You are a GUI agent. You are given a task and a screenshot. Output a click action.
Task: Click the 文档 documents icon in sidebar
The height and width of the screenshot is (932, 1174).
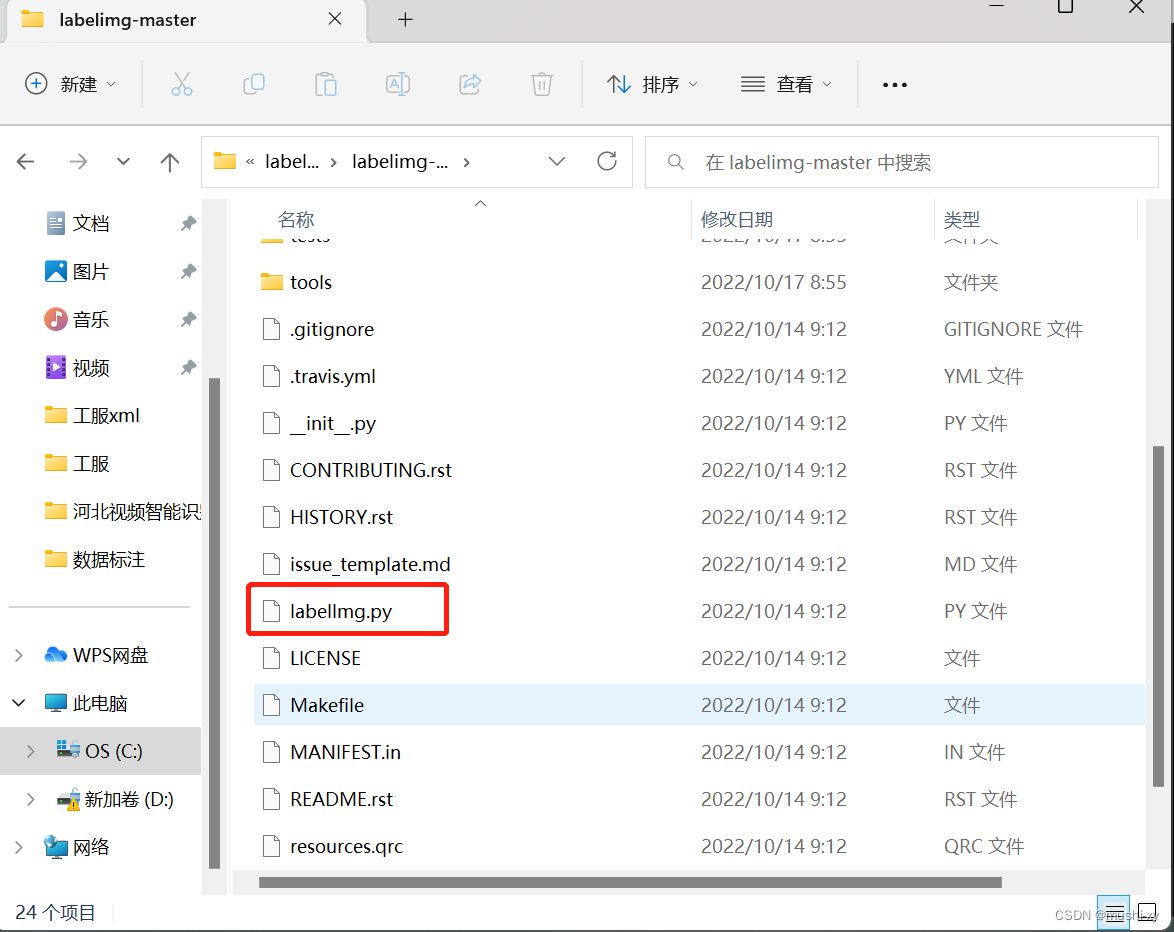tap(55, 223)
